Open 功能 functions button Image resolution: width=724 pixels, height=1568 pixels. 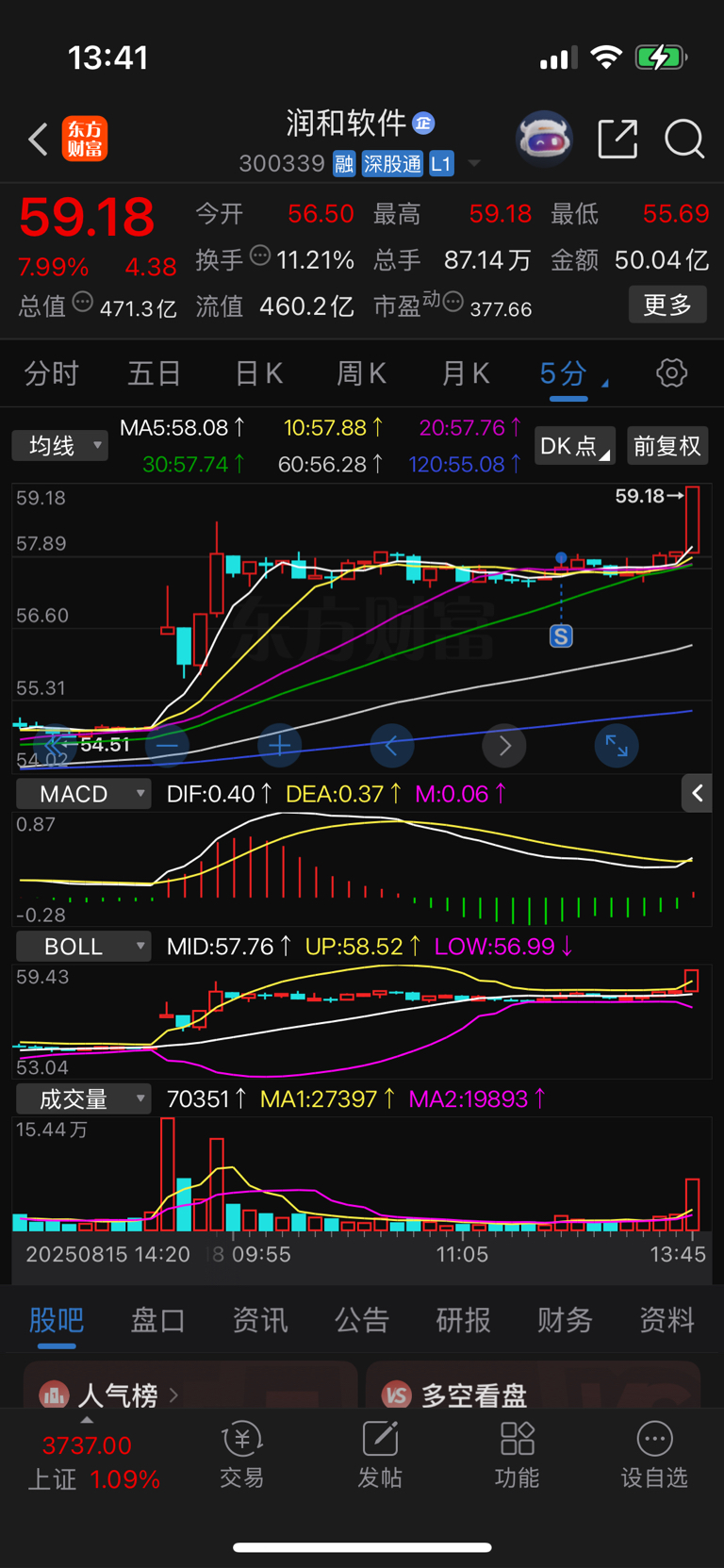click(518, 1455)
